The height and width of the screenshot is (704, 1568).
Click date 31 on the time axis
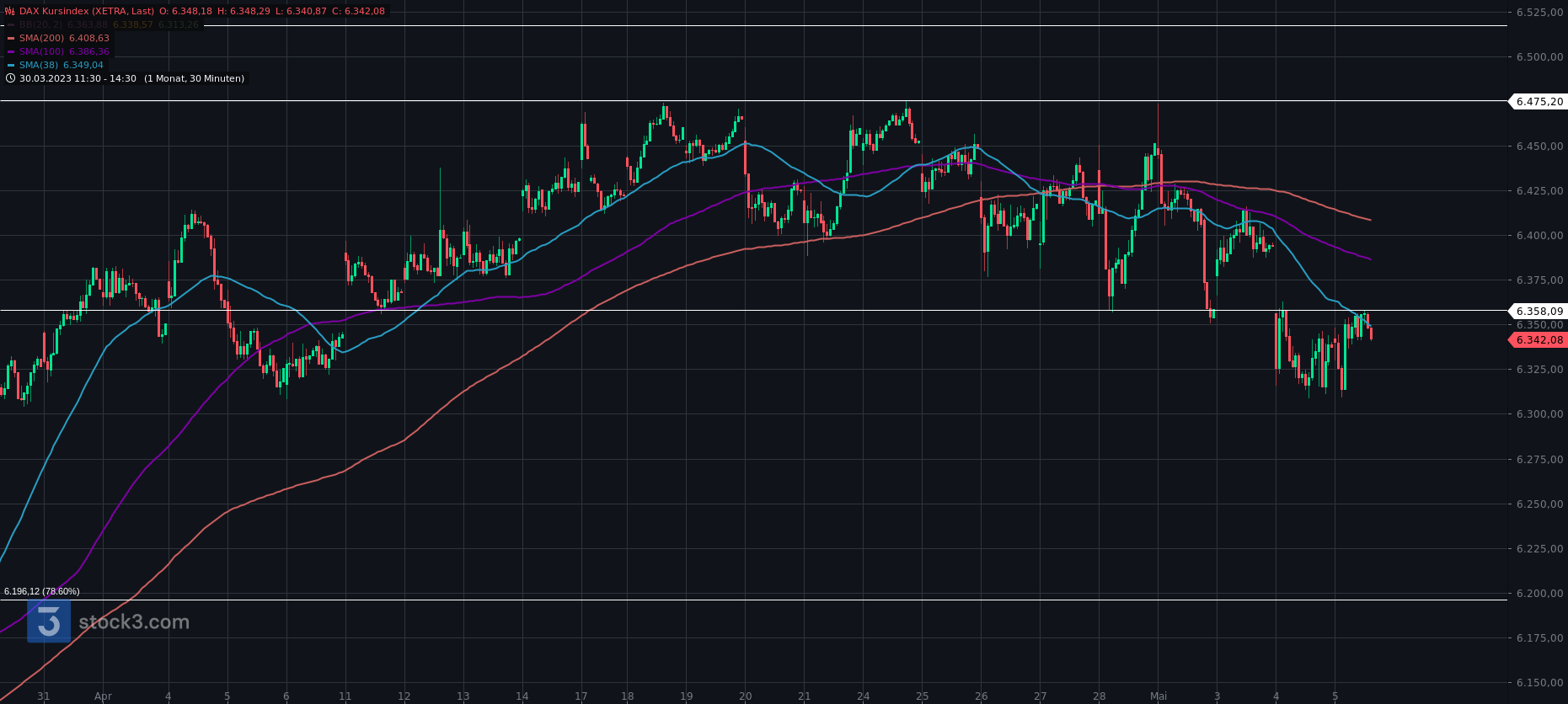click(x=44, y=696)
